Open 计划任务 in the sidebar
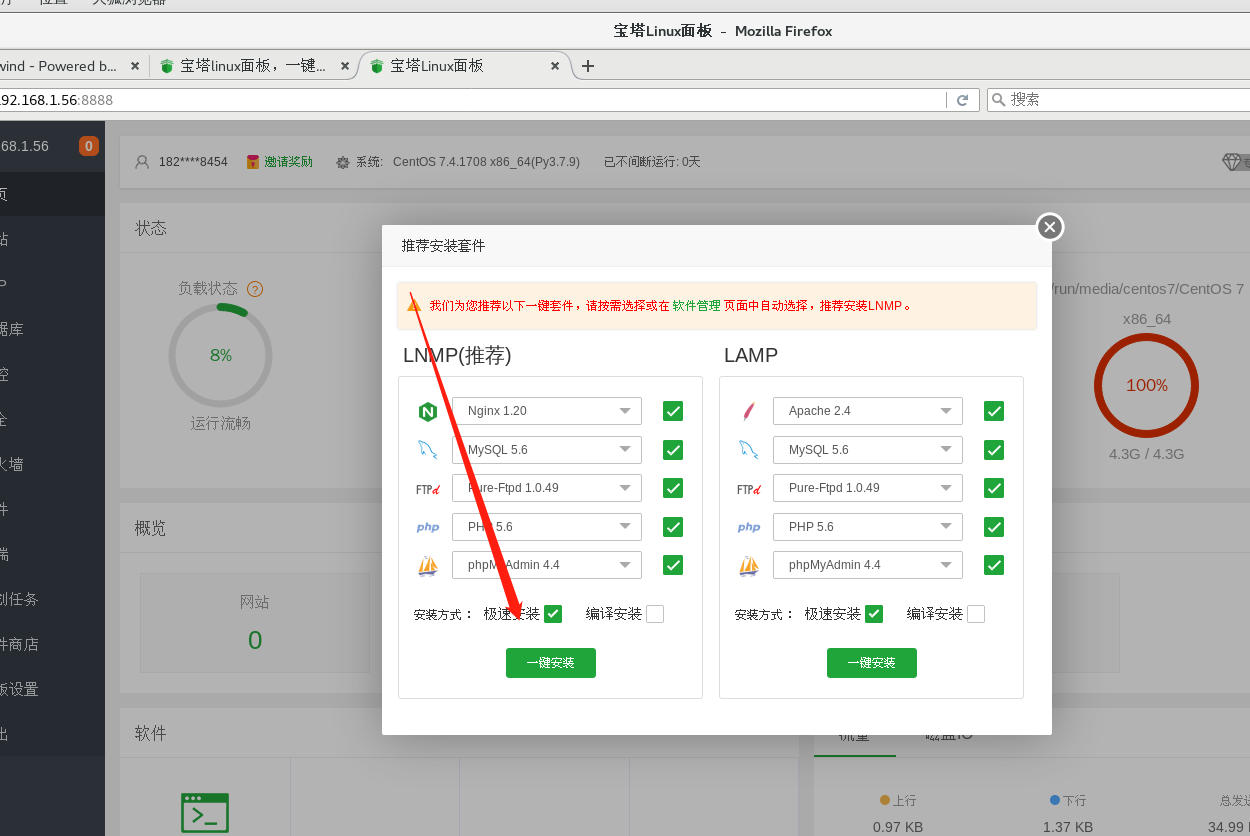The height and width of the screenshot is (836, 1250). point(52,599)
